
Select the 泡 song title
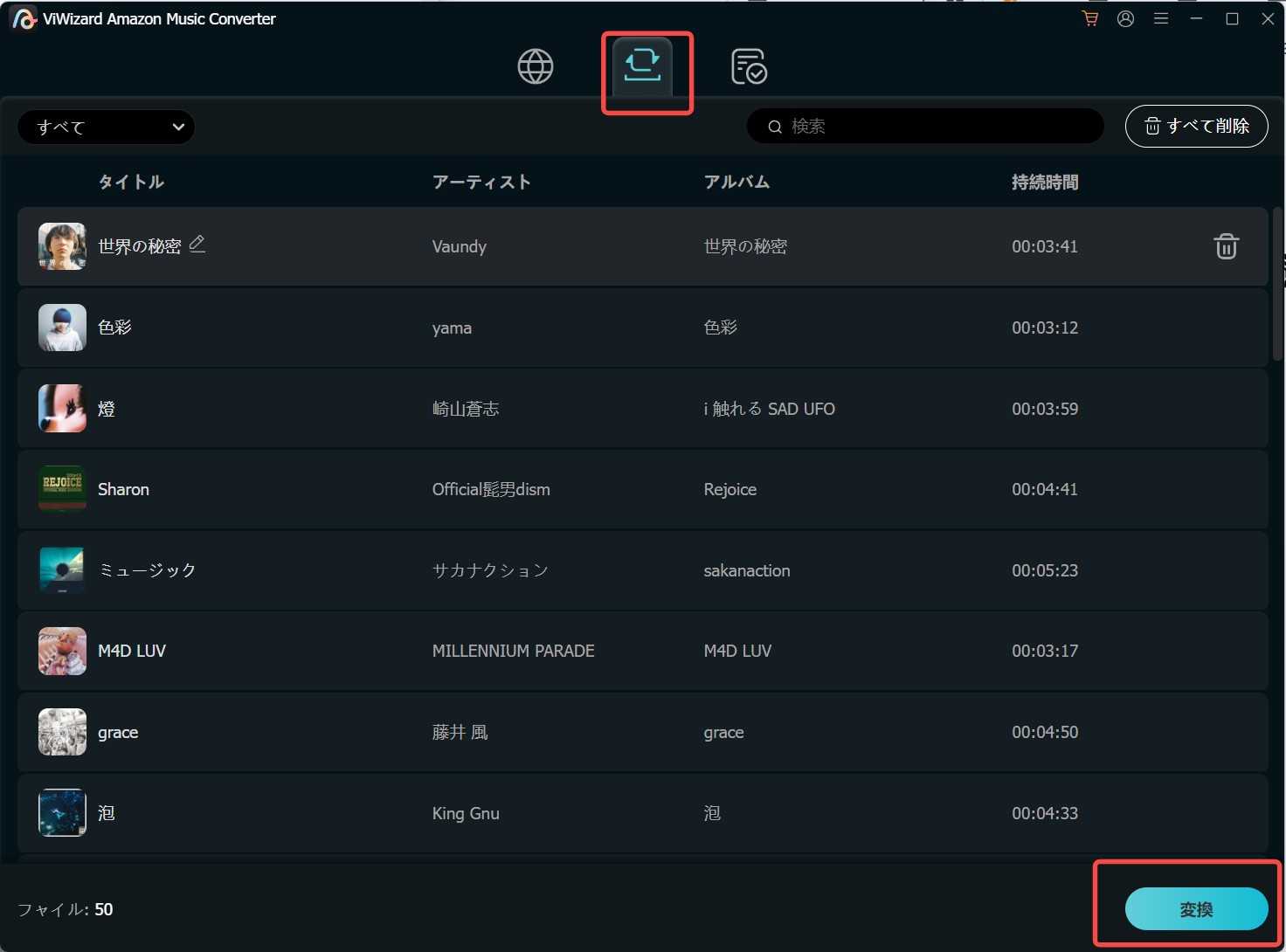click(107, 813)
